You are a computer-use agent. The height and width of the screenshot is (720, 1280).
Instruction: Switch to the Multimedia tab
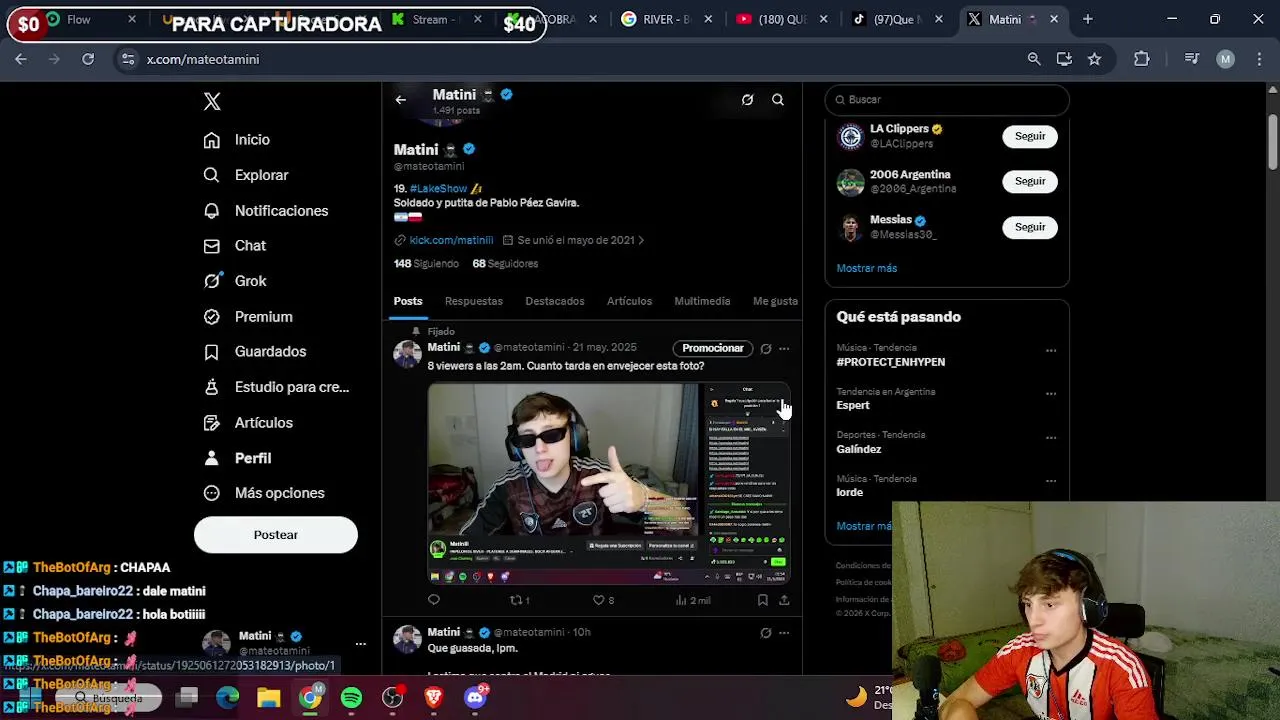(702, 301)
